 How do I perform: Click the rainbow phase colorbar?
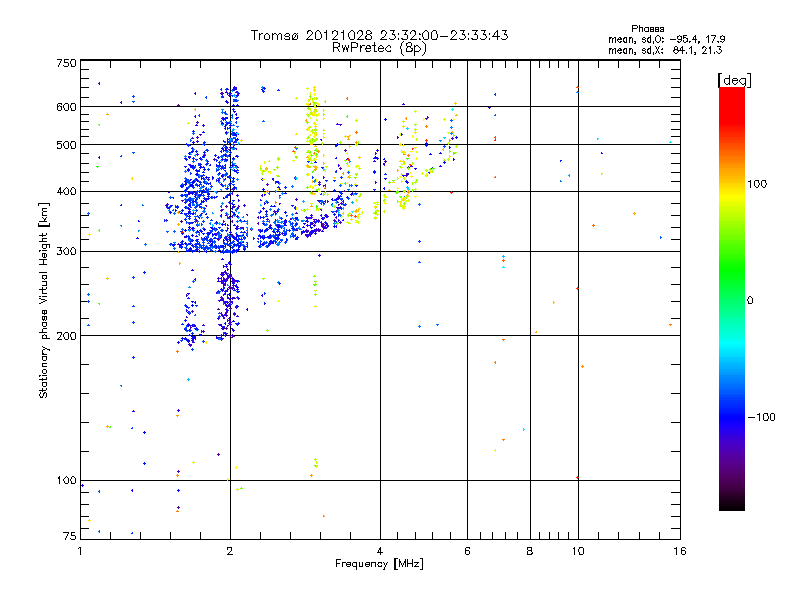click(x=732, y=299)
